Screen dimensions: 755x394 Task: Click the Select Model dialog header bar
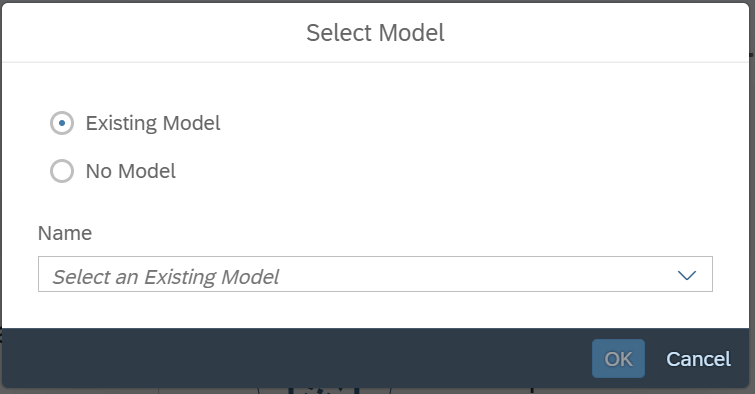pos(375,33)
